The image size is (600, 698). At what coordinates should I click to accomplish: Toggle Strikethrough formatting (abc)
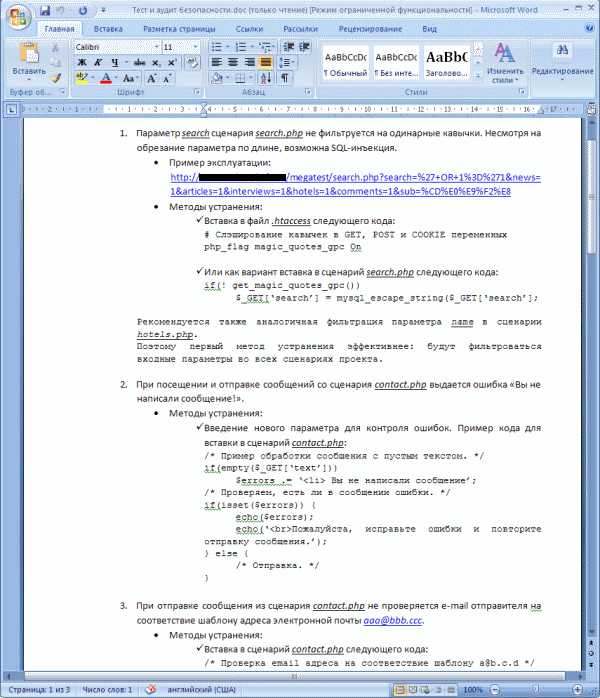[x=139, y=62]
